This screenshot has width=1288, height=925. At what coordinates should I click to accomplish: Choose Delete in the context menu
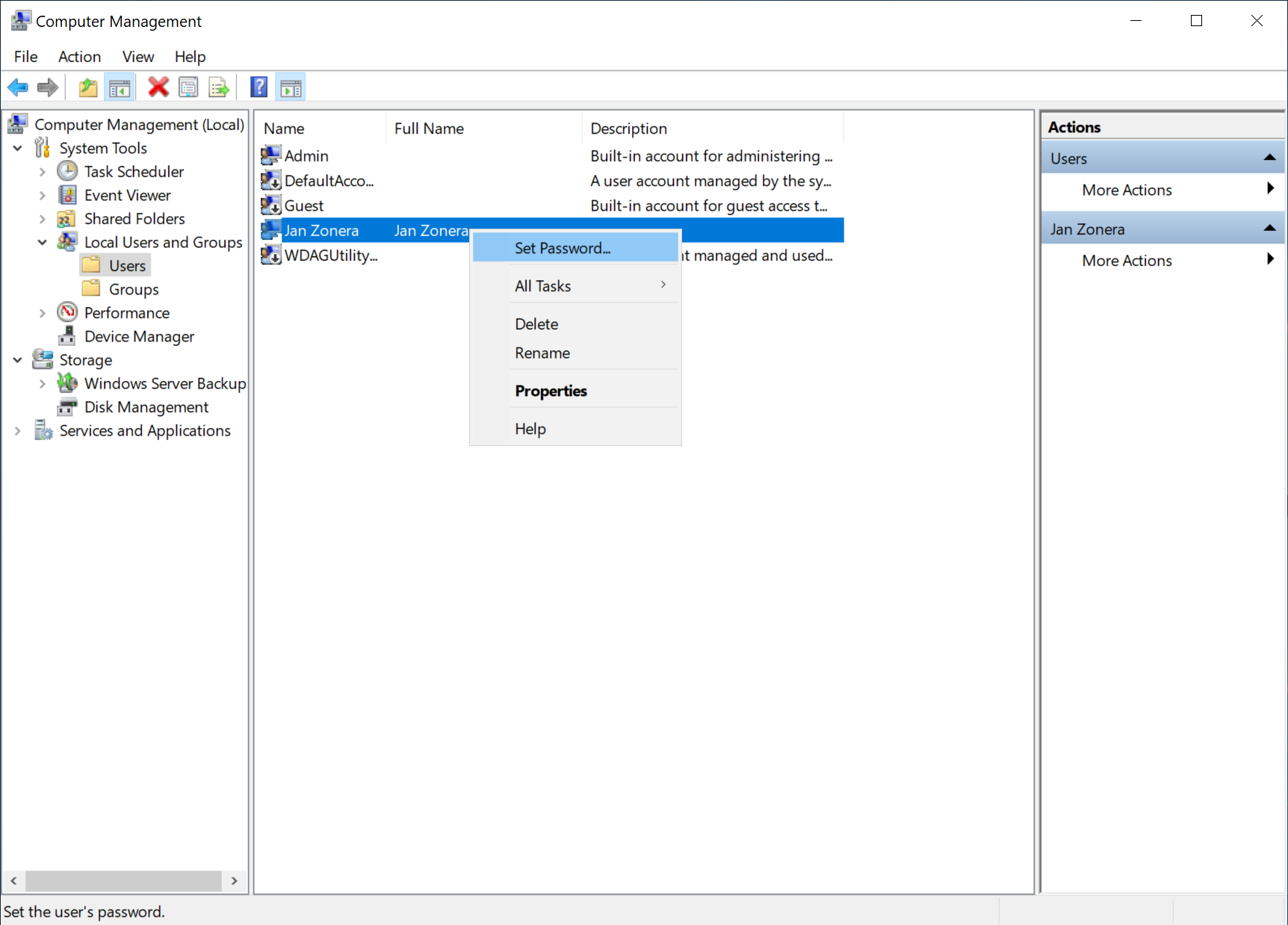(x=575, y=324)
